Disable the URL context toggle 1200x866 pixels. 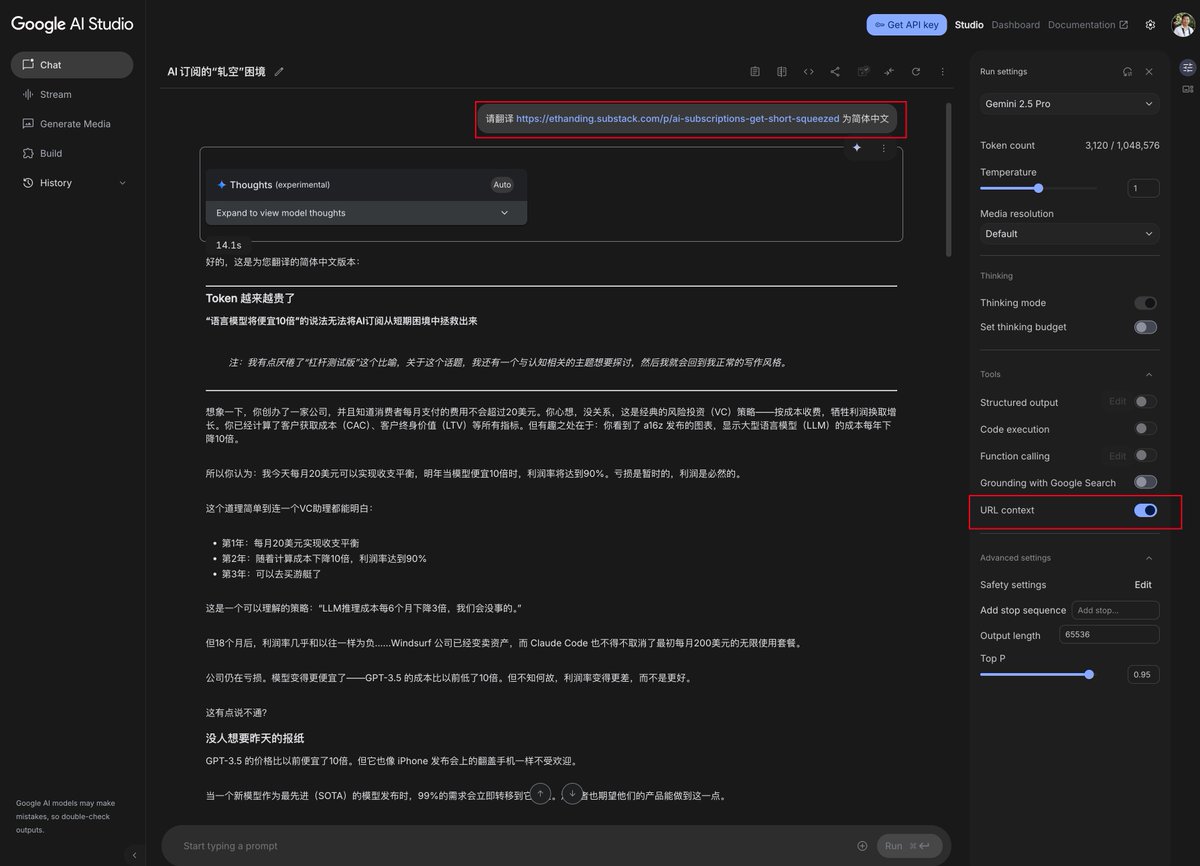point(1145,510)
